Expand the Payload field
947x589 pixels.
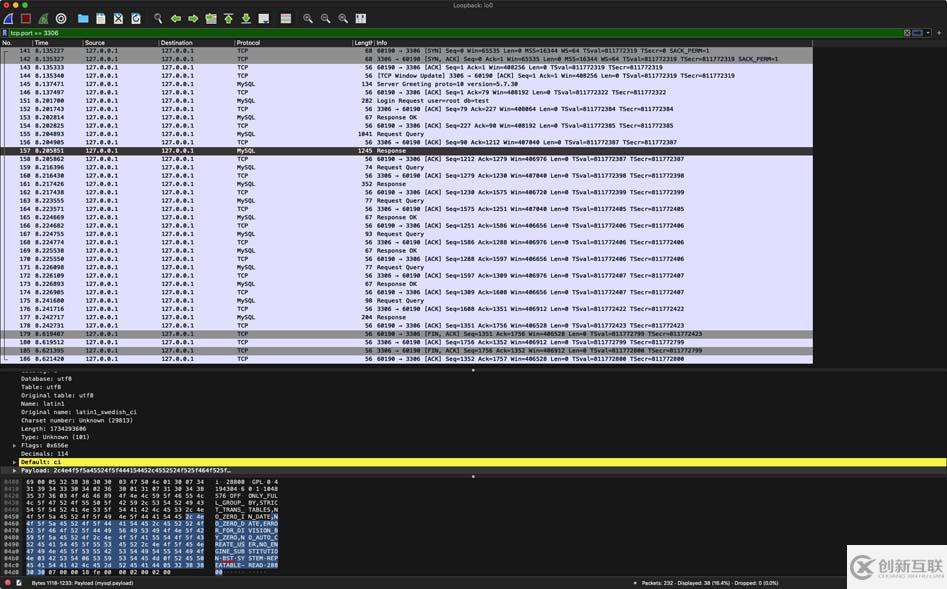click(14, 471)
